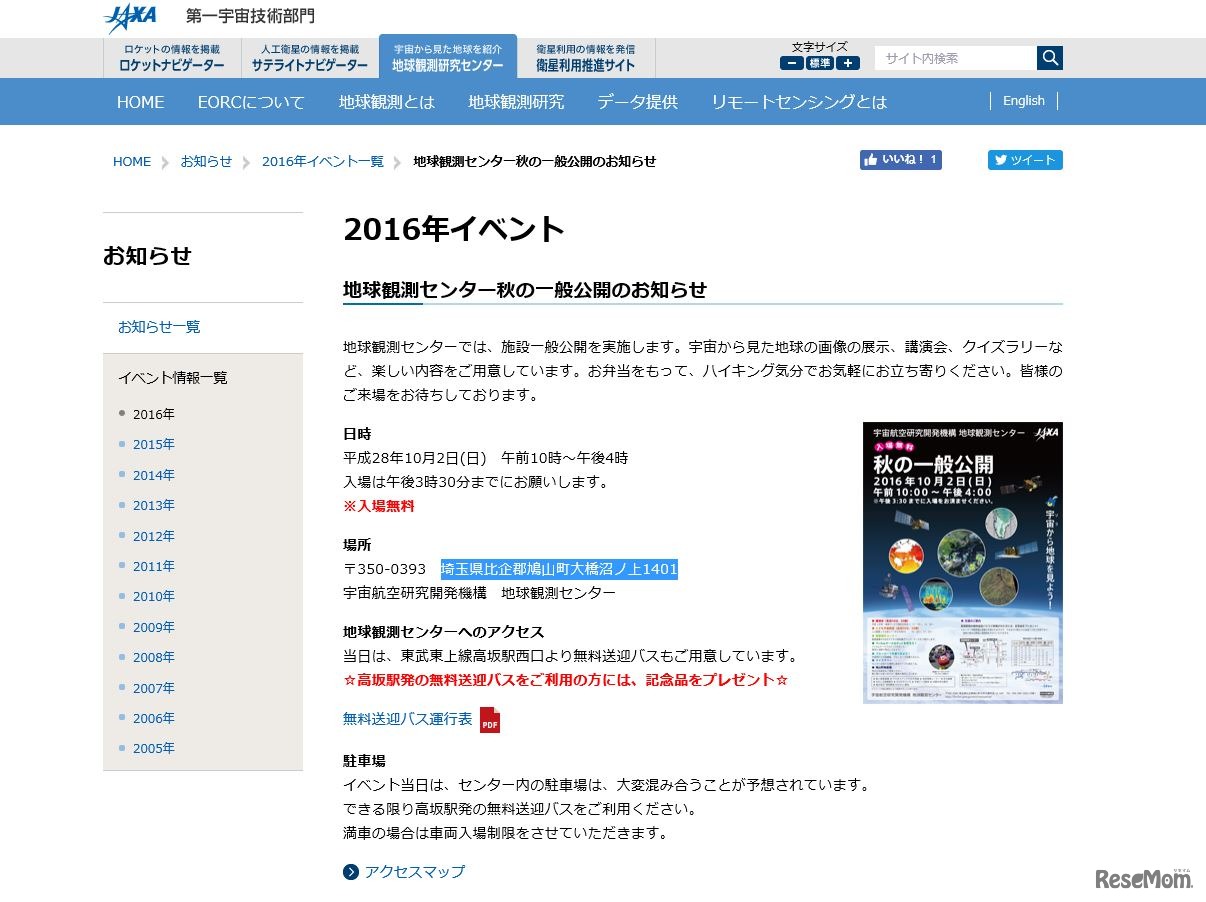
Task: Select 2010年 in the event year list
Action: tap(153, 596)
